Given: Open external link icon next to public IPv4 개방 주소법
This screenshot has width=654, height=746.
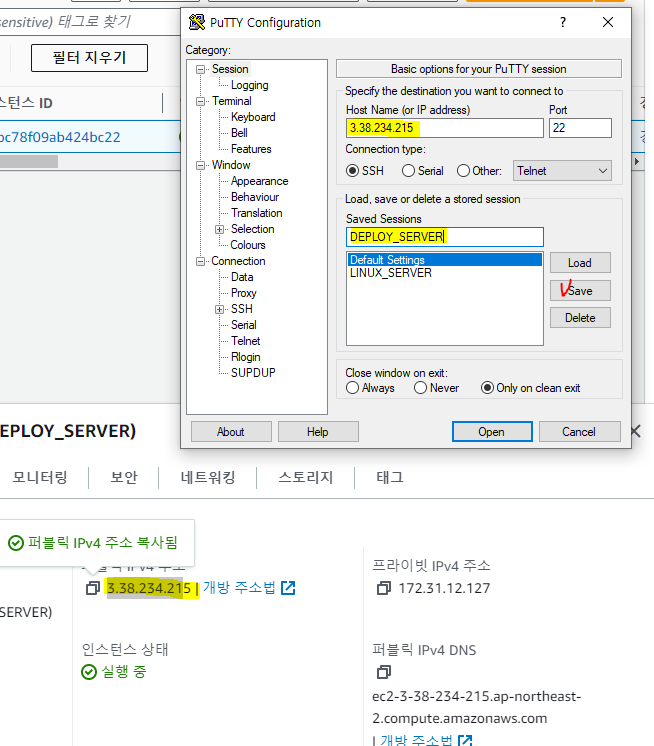Looking at the screenshot, I should click(x=288, y=588).
